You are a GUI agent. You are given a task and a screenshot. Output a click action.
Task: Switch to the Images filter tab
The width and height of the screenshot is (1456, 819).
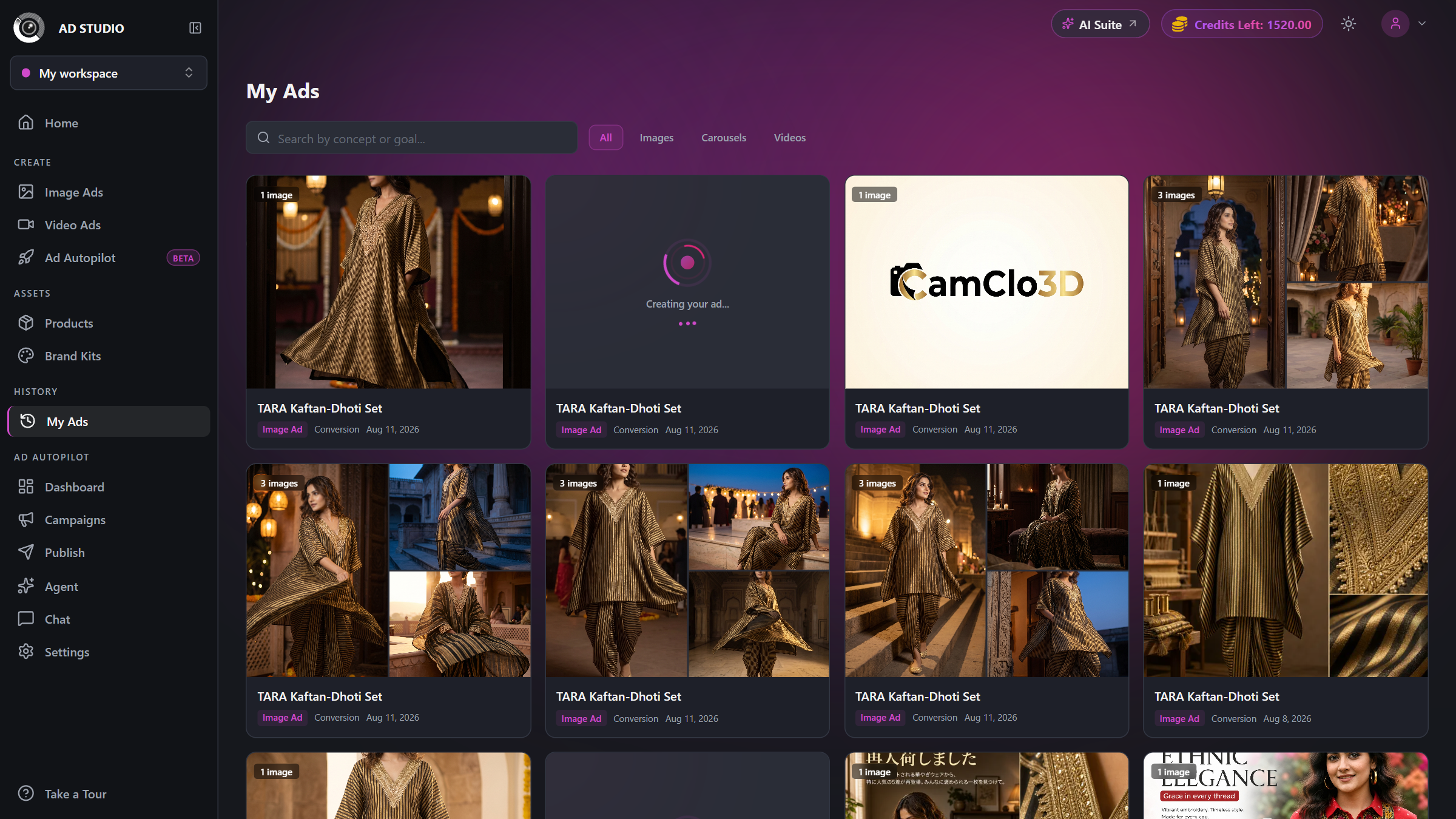(656, 138)
